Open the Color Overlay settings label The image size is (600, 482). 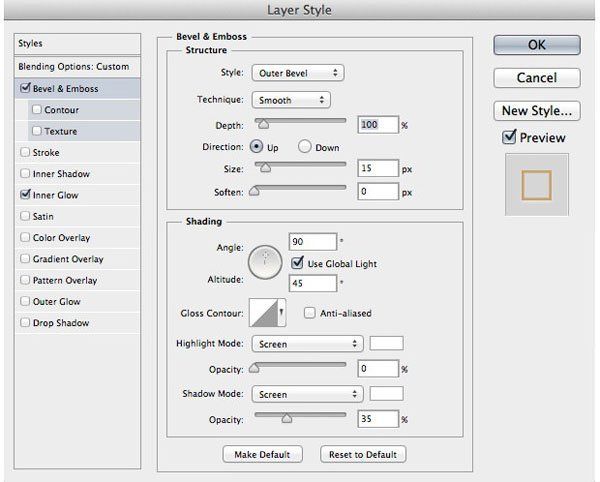pos(61,238)
